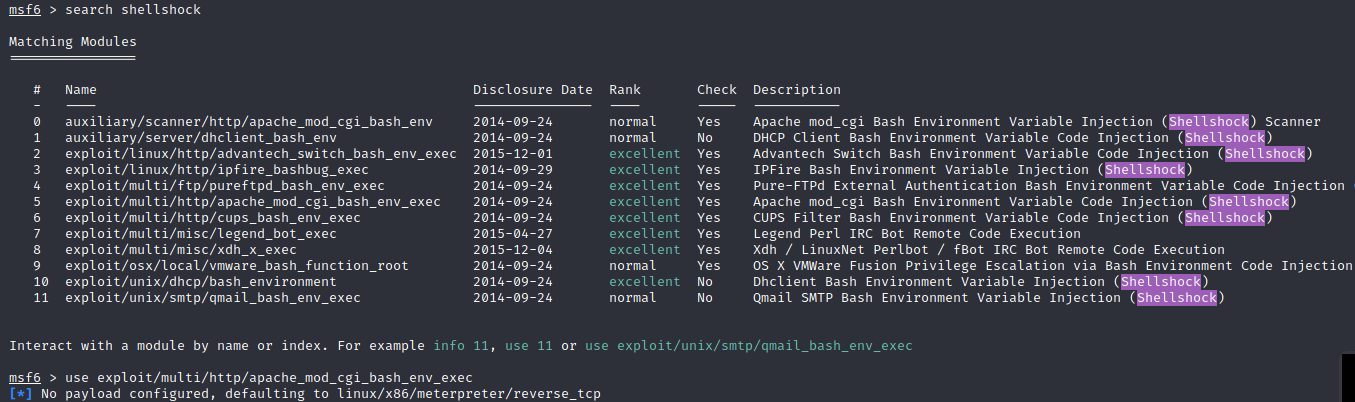Click the "Check" column header
Screen dimensions: 1355x402
[717, 90]
